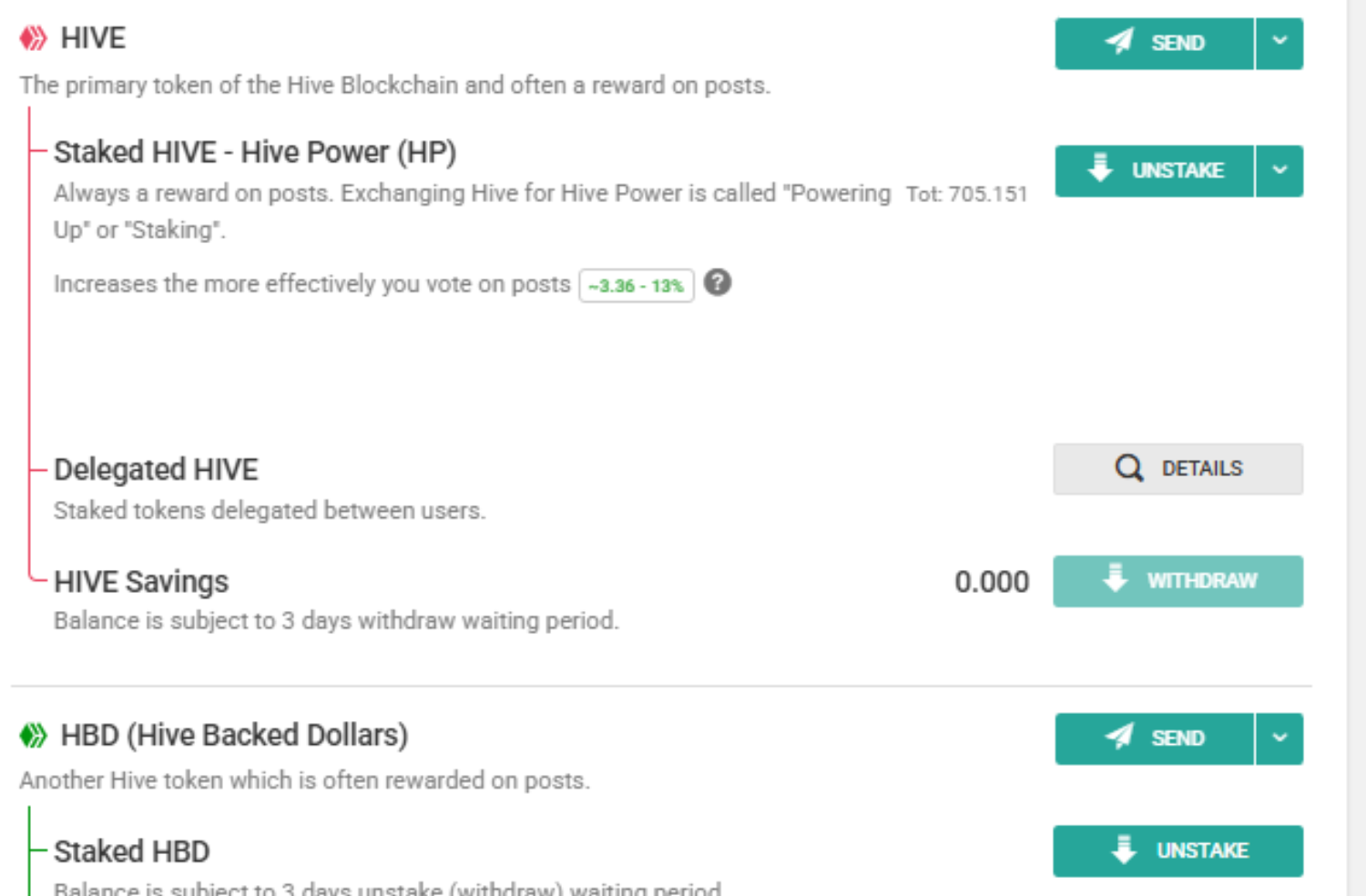Click the green HBD logo icon
1366x896 pixels.
pyautogui.click(x=33, y=735)
